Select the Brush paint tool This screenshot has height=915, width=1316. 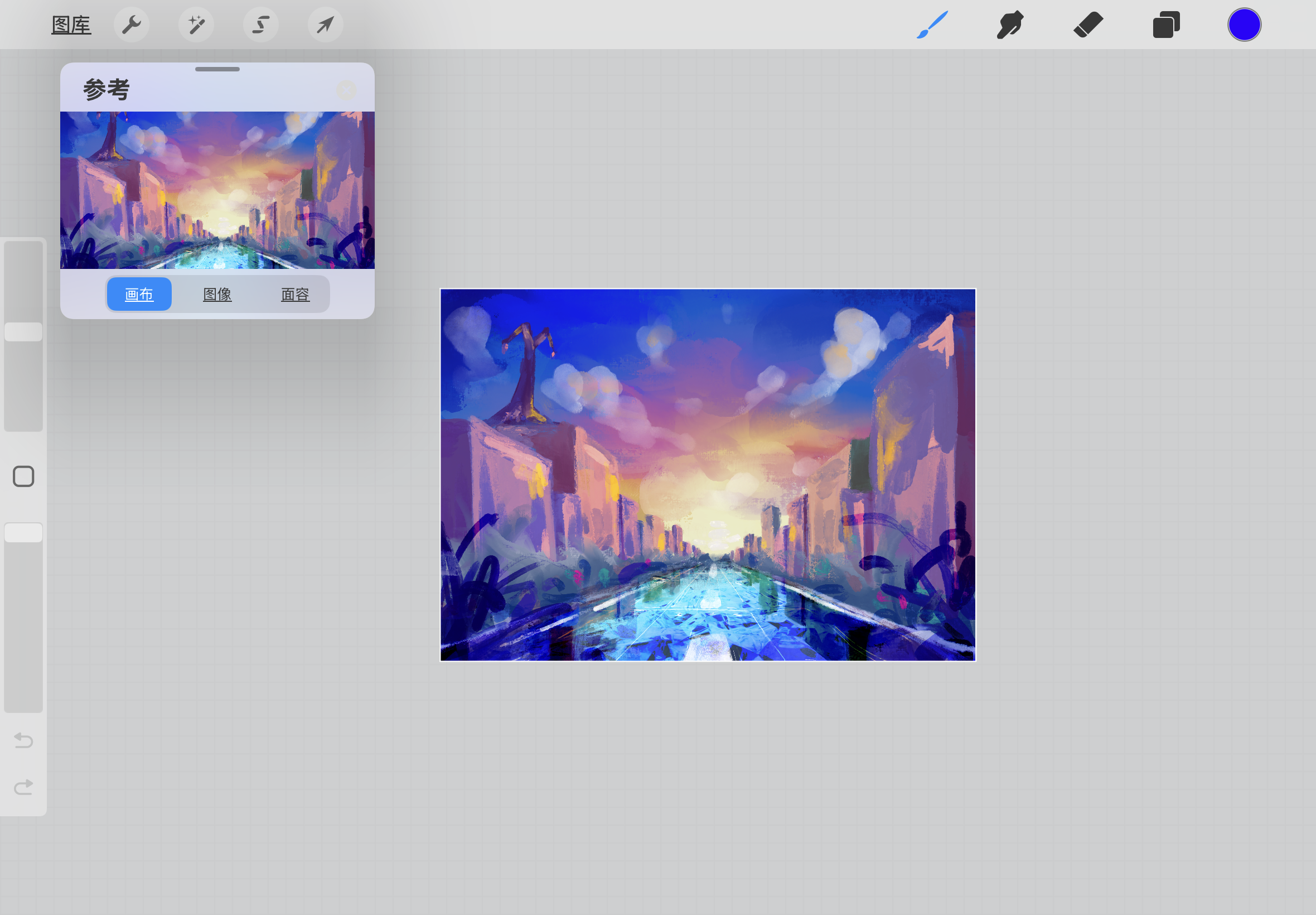tap(932, 25)
